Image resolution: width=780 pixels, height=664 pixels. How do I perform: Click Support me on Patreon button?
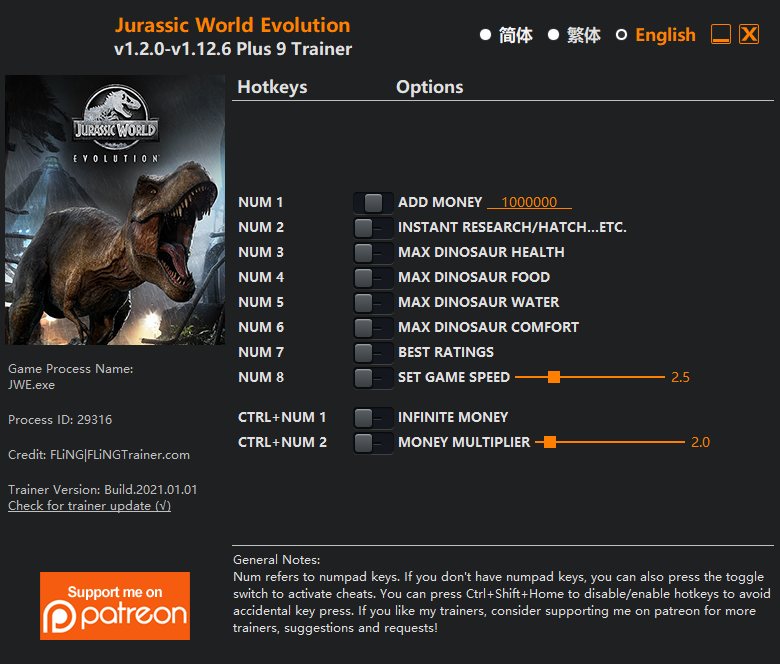tap(115, 606)
